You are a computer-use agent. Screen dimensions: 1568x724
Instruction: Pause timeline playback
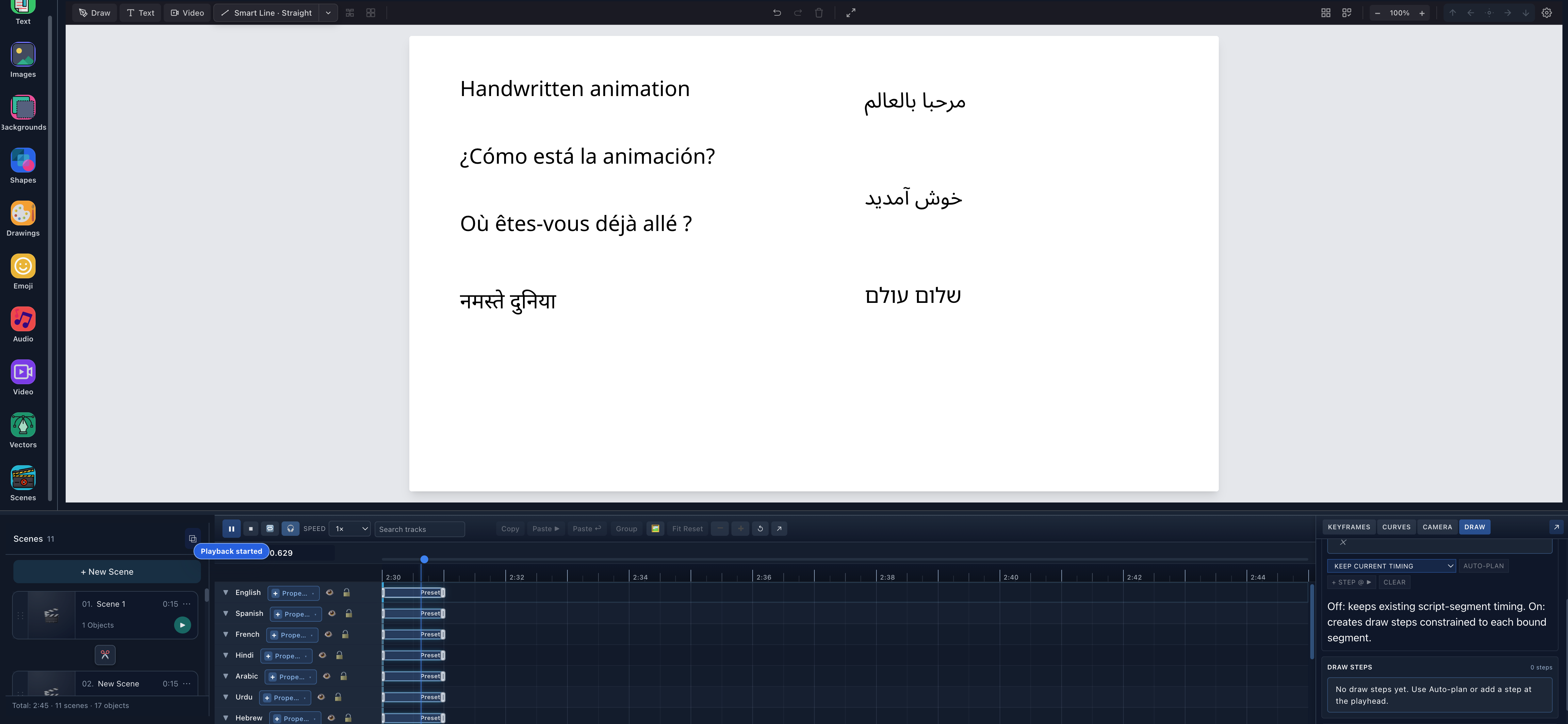(231, 529)
